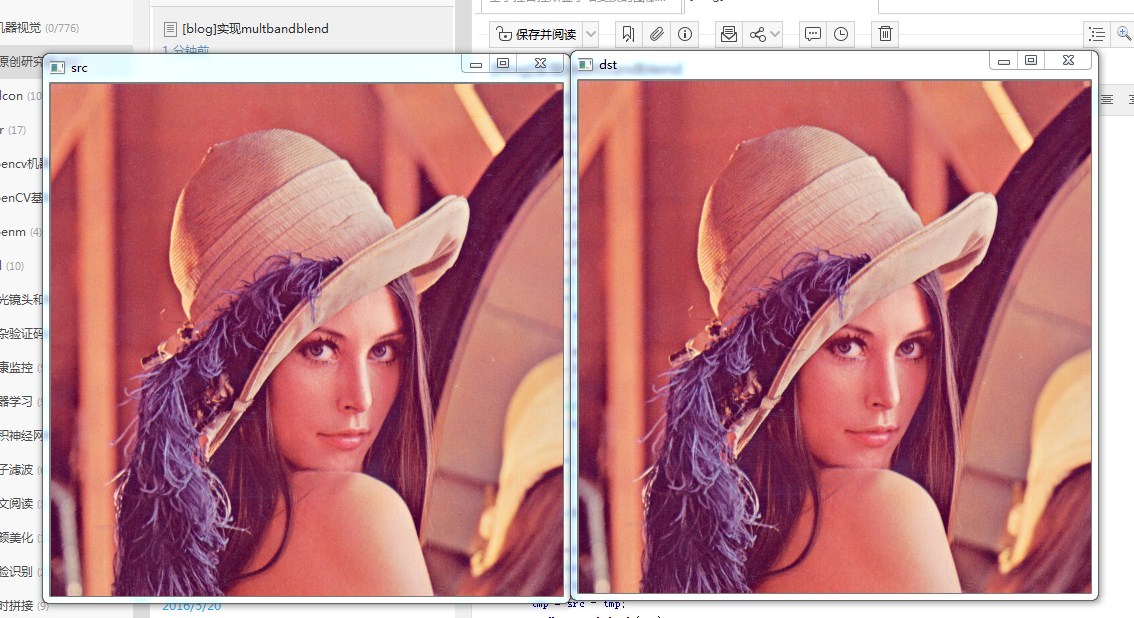Select sidebar folder showing r (17)
This screenshot has width=1134, height=618.
[x=14, y=129]
